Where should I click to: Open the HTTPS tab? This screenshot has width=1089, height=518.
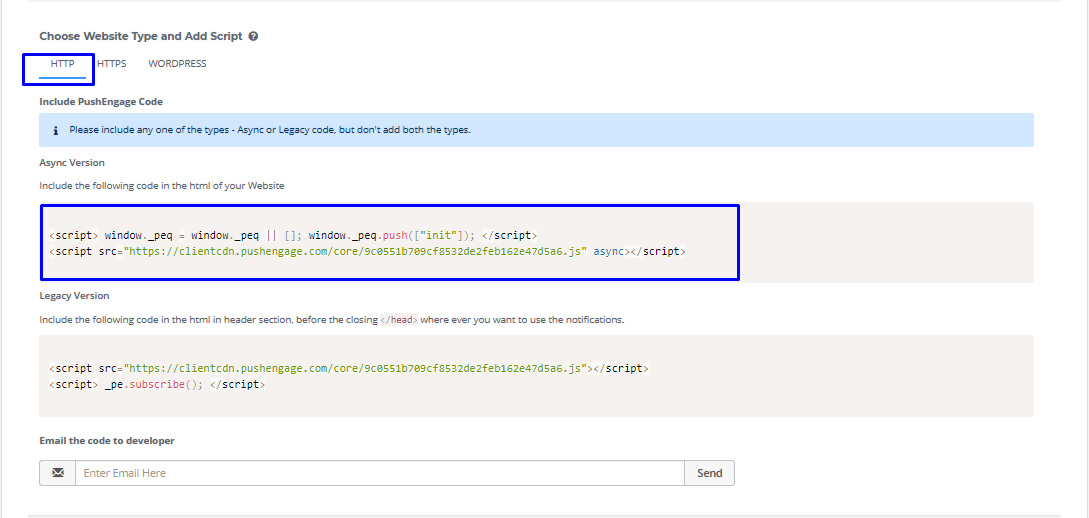coord(112,64)
